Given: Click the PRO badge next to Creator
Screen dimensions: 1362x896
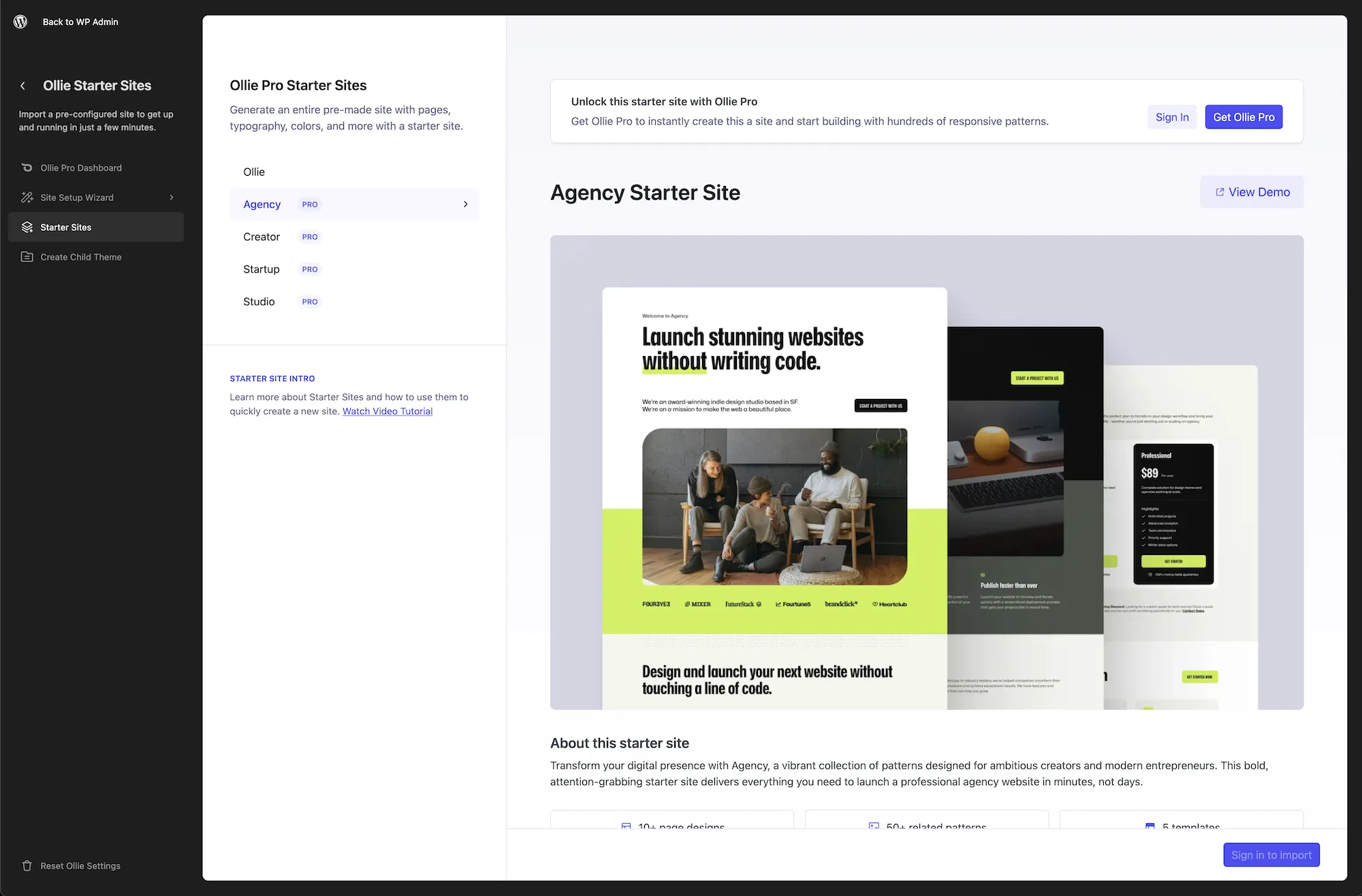Looking at the screenshot, I should coord(310,237).
